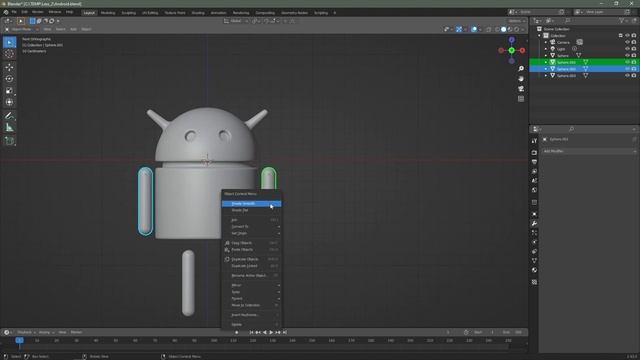Viewport: 640px width, 360px height.
Task: Open the File menu
Action: (x=14, y=12)
